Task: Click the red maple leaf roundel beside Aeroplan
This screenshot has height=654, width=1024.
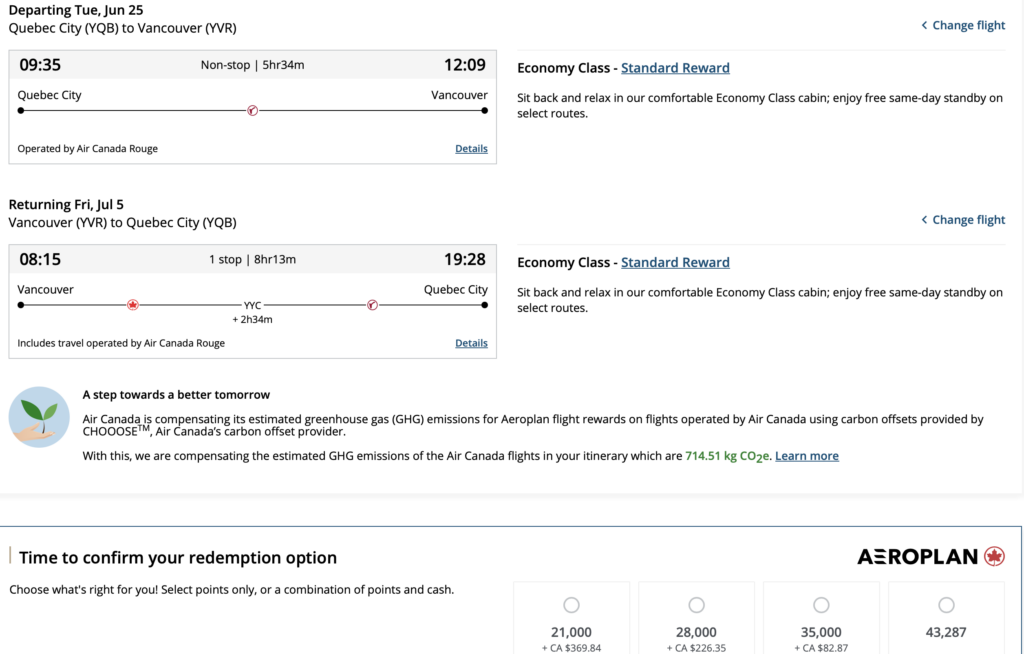Action: [x=994, y=557]
